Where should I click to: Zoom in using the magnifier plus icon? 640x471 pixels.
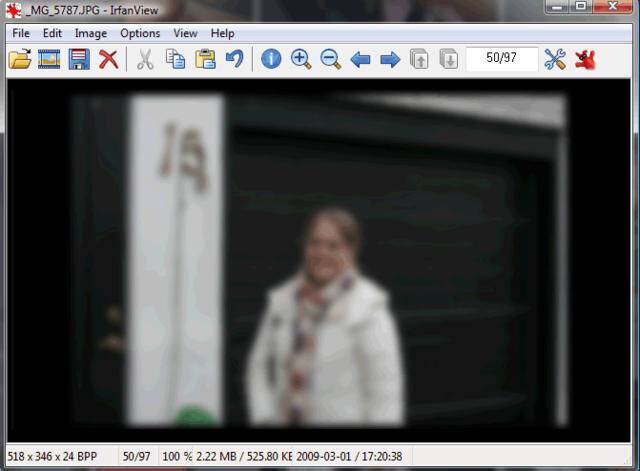(301, 59)
